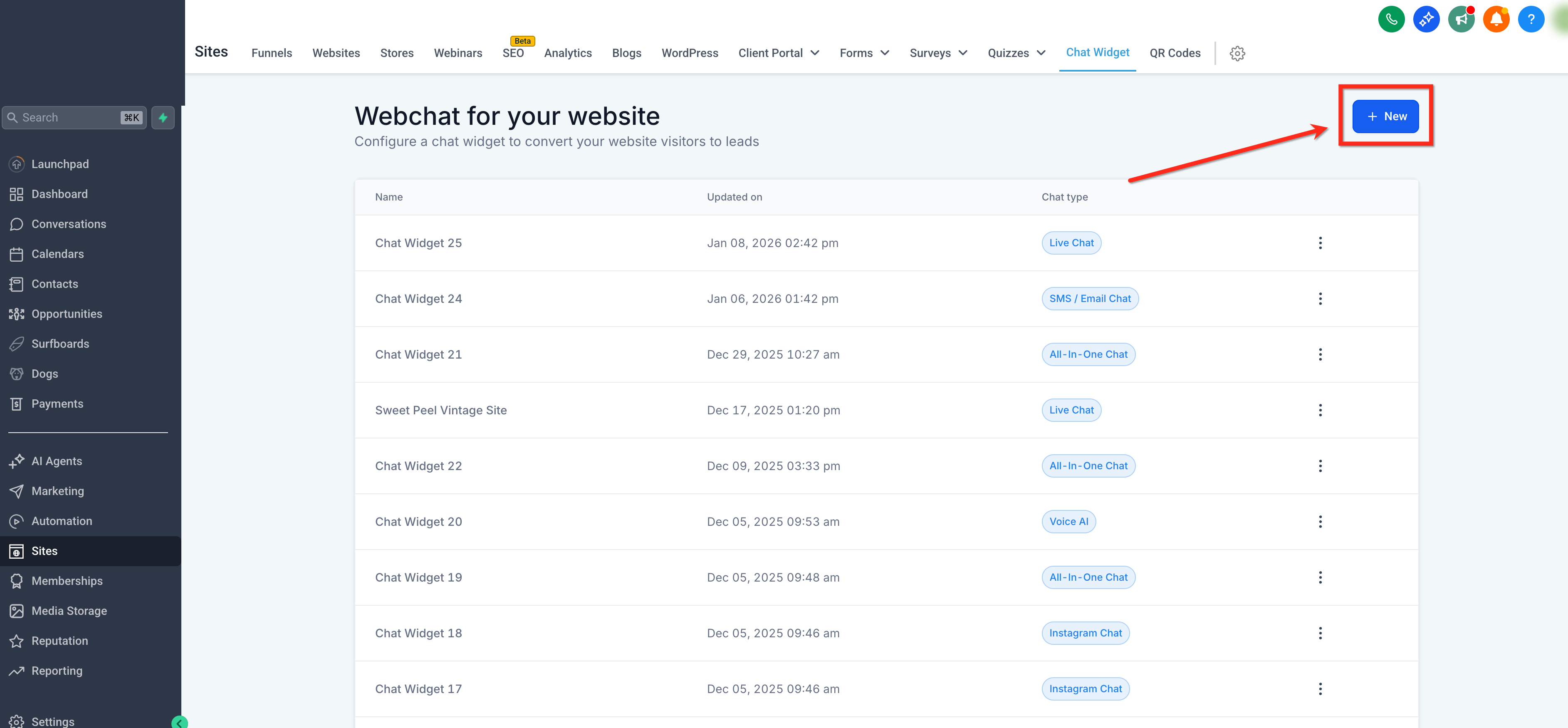Click the blue New button
Image resolution: width=1568 pixels, height=728 pixels.
coord(1385,116)
